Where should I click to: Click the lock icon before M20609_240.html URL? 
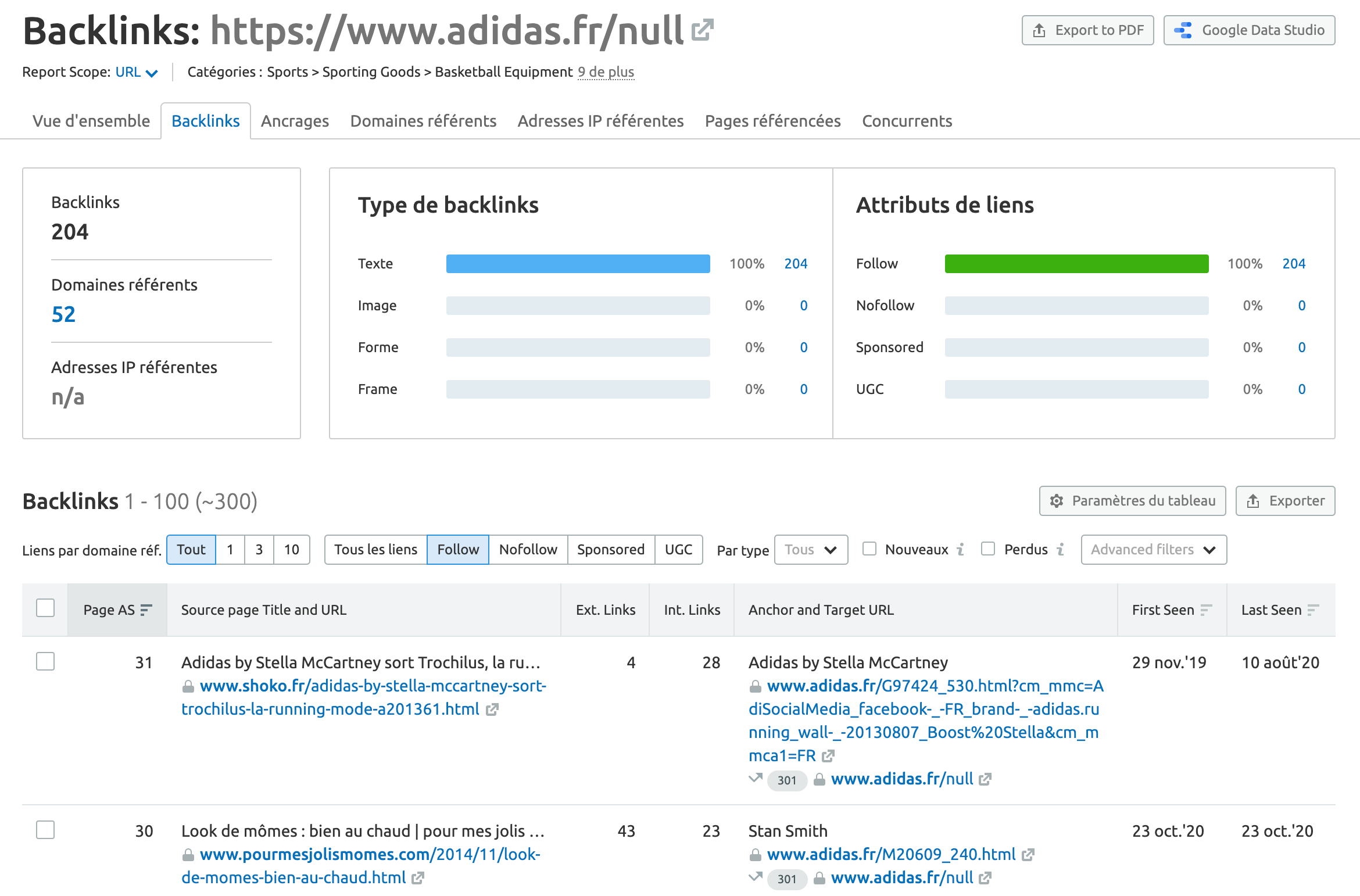755,855
